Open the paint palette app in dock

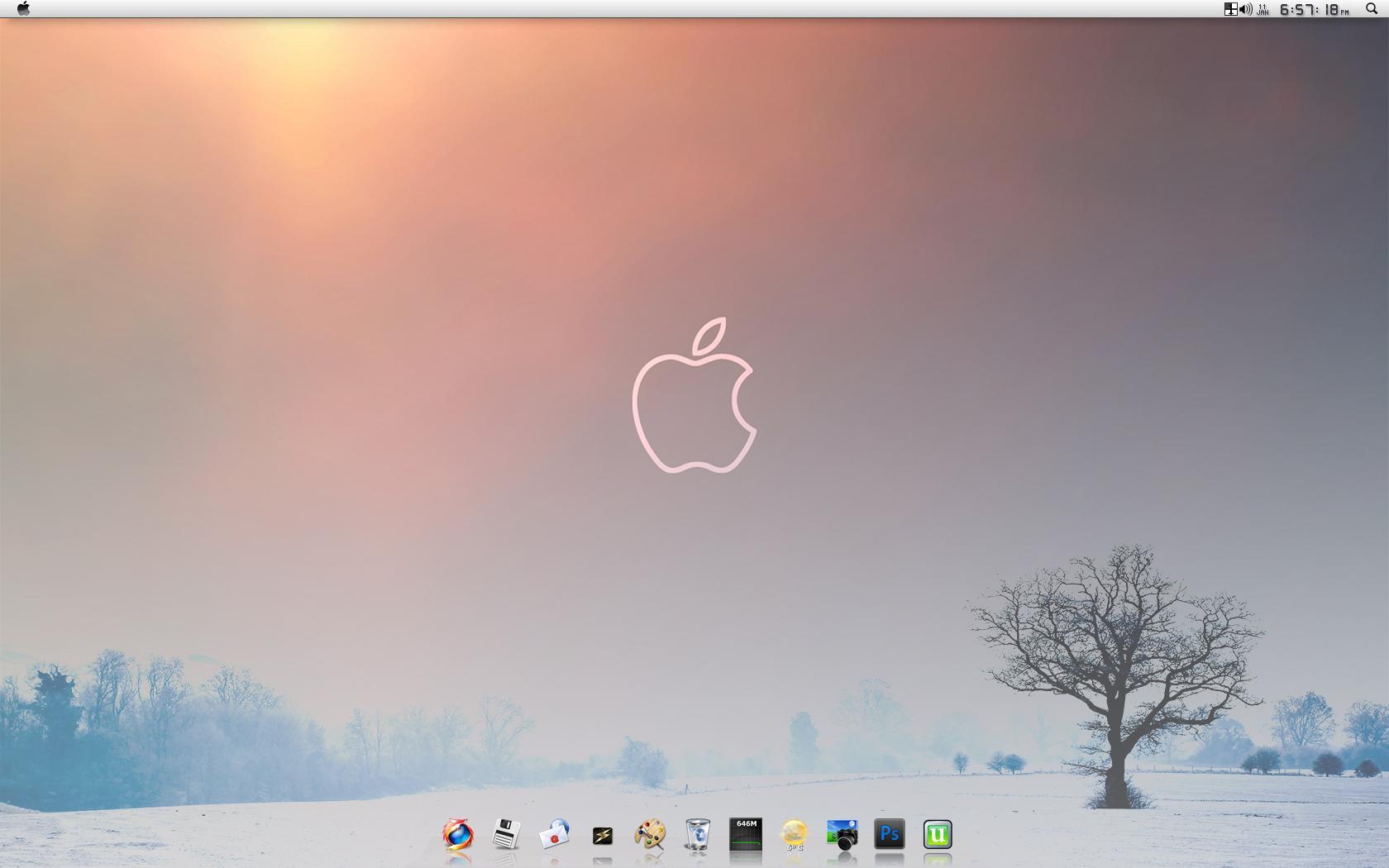point(650,834)
